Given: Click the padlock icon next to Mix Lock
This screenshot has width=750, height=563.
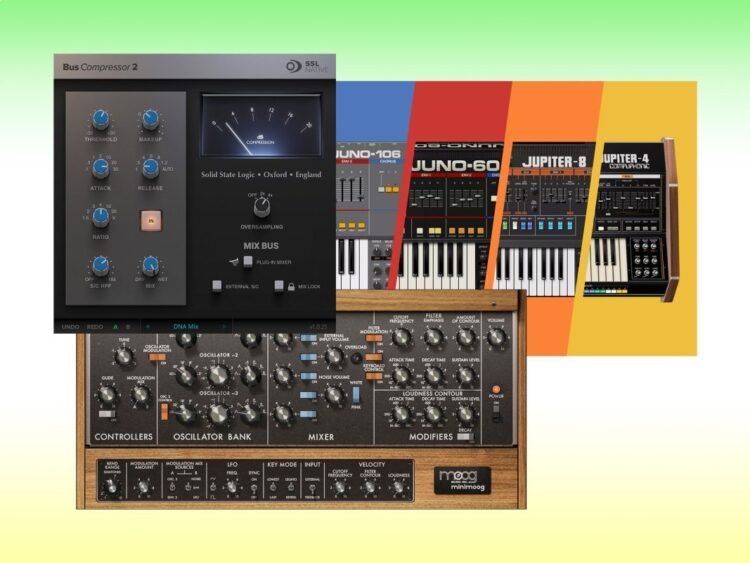Looking at the screenshot, I should (x=291, y=287).
